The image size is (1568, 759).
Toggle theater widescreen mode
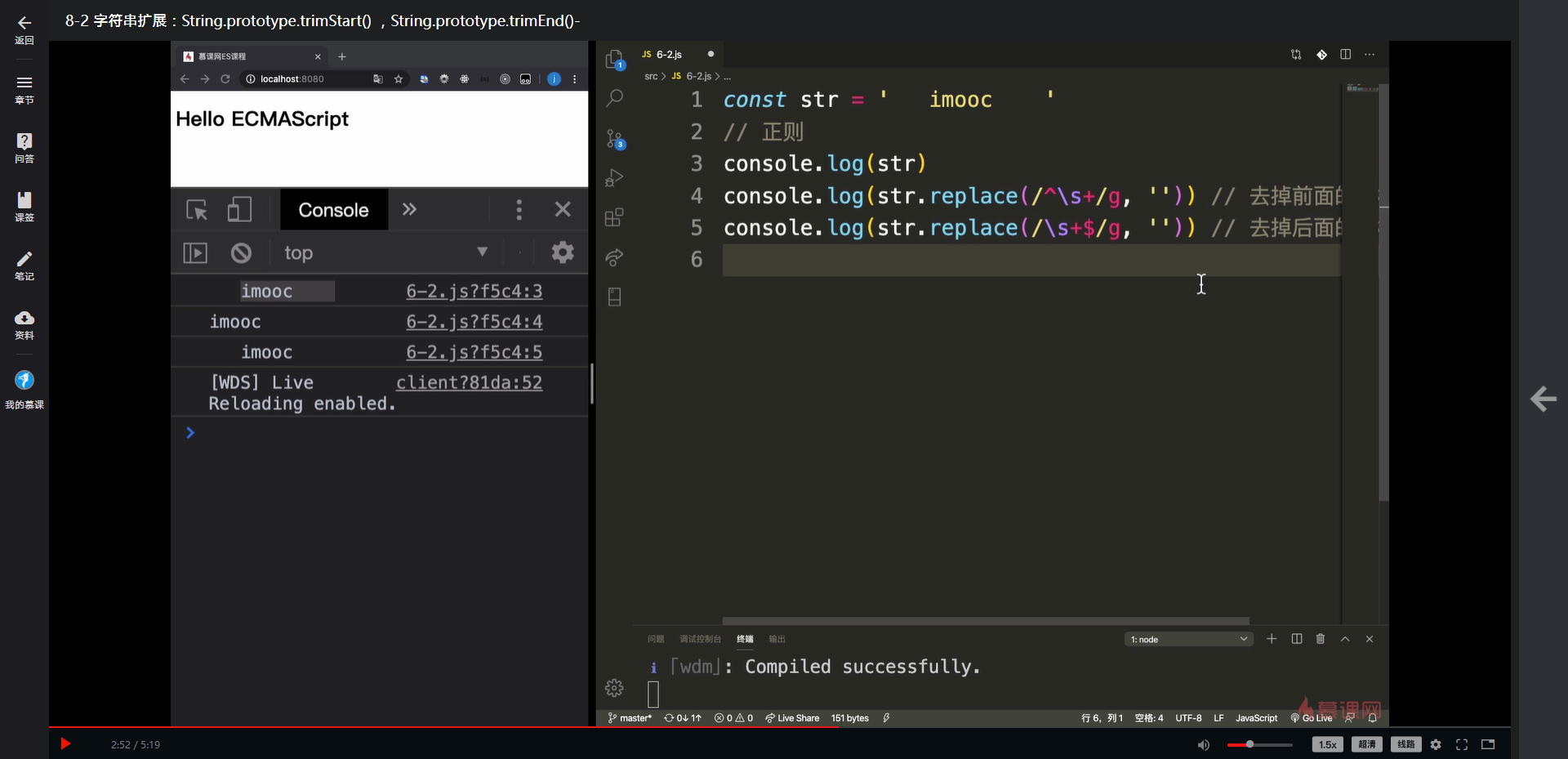(1488, 744)
